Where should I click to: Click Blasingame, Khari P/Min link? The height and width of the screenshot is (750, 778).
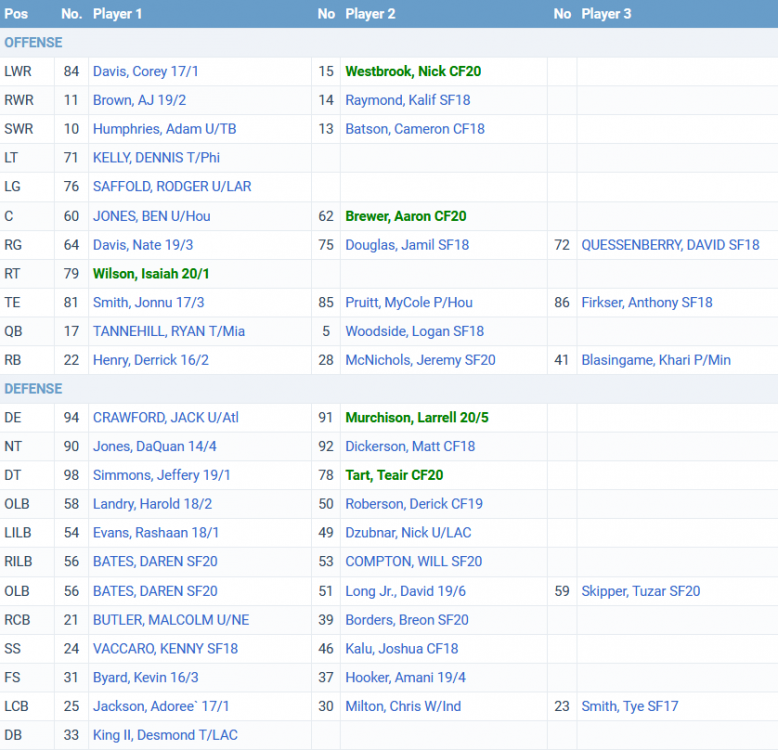click(x=656, y=360)
